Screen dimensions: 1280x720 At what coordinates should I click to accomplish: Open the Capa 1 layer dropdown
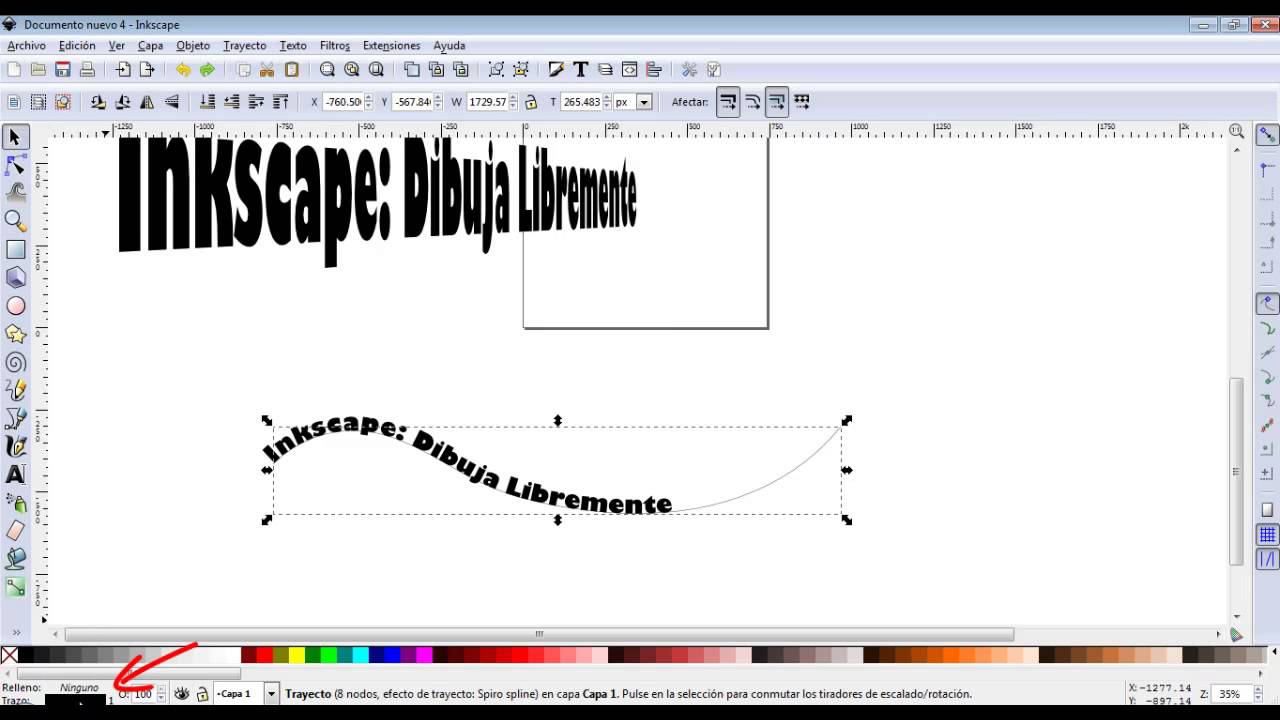pos(271,693)
